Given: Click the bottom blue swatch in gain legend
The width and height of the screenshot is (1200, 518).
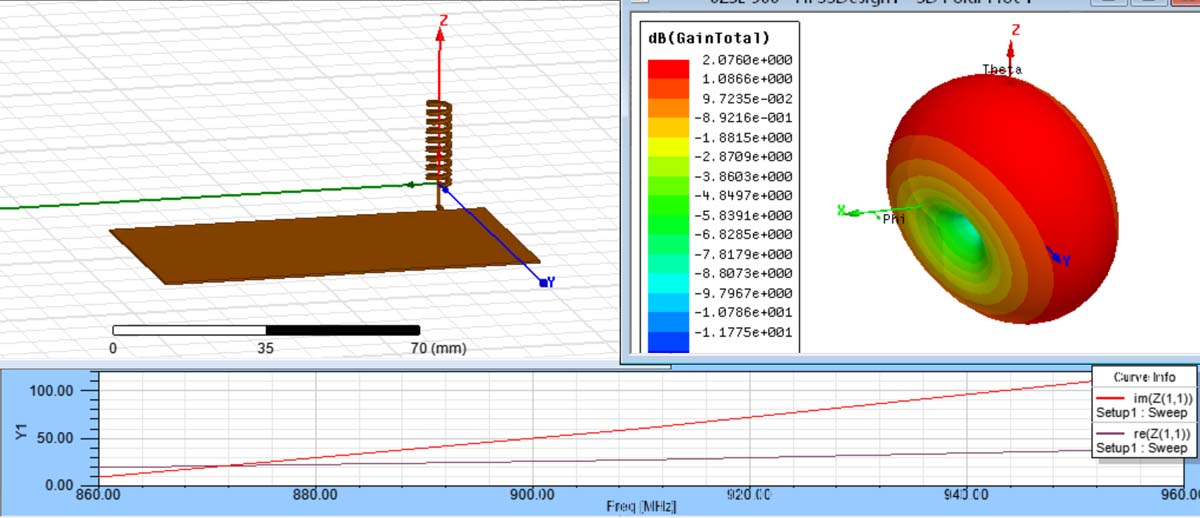Looking at the screenshot, I should pos(668,341).
